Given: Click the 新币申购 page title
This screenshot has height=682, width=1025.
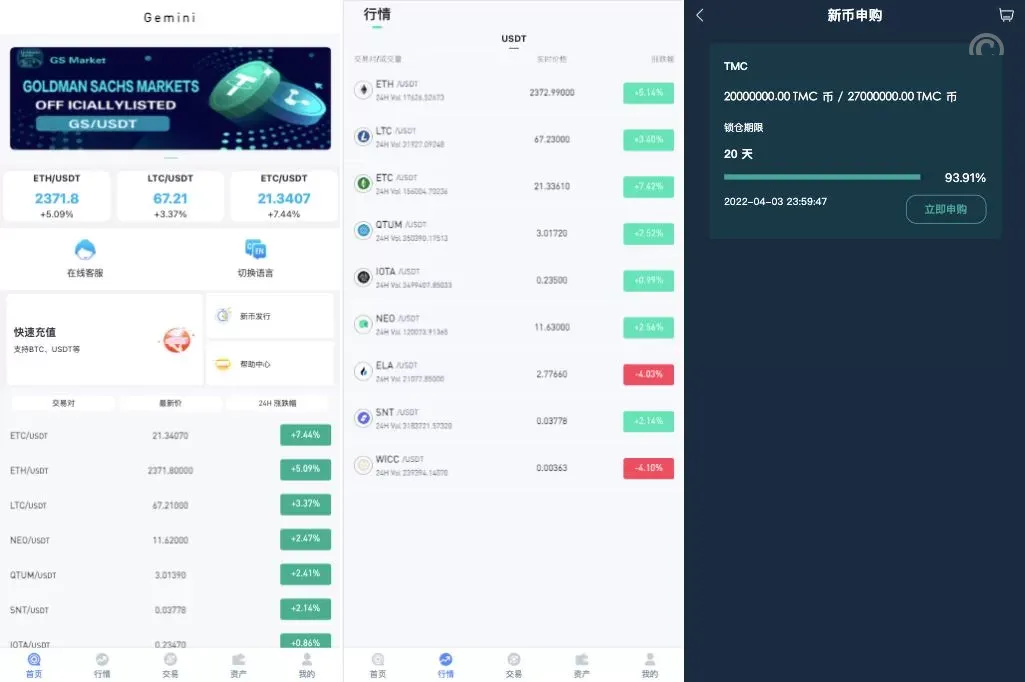Looking at the screenshot, I should (x=854, y=15).
